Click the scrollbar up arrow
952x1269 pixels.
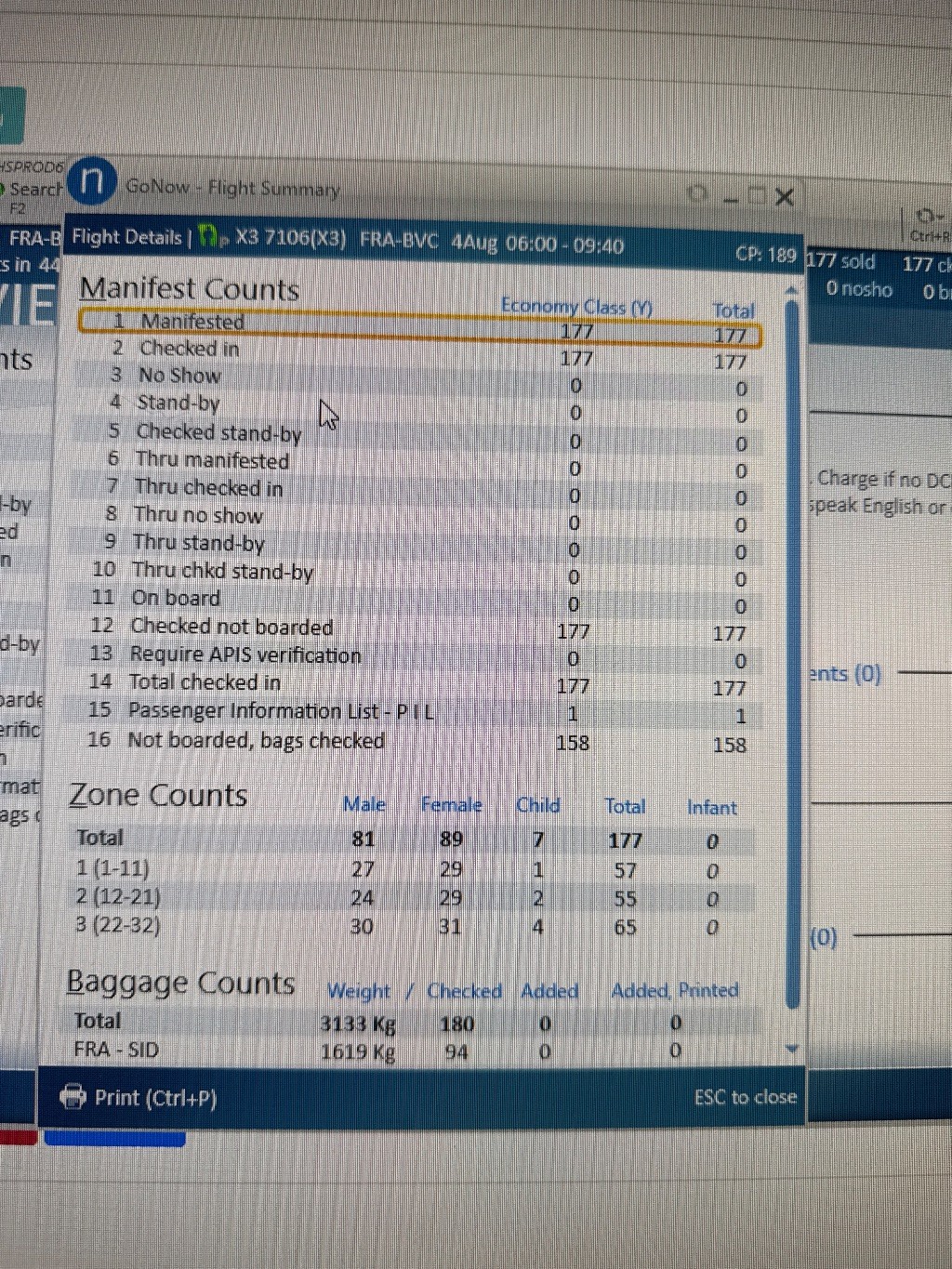[x=792, y=291]
